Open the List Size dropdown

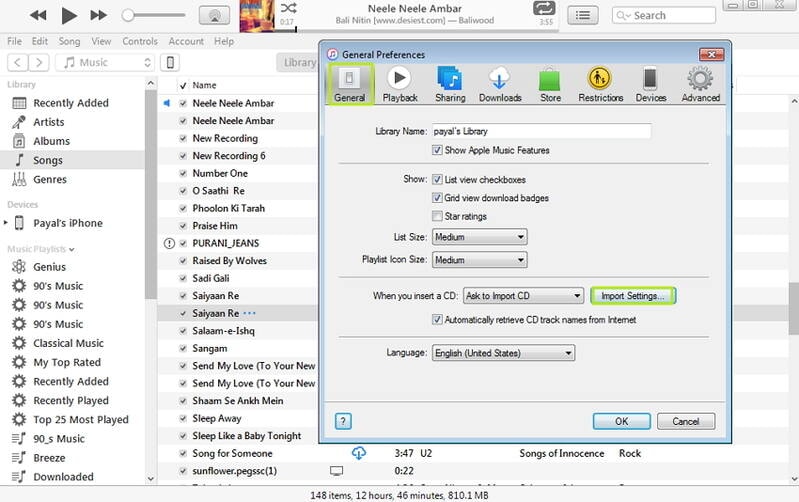(480, 237)
